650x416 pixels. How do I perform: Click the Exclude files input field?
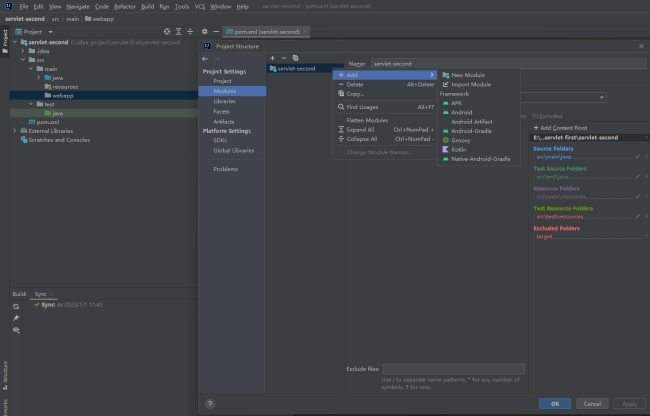click(453, 369)
